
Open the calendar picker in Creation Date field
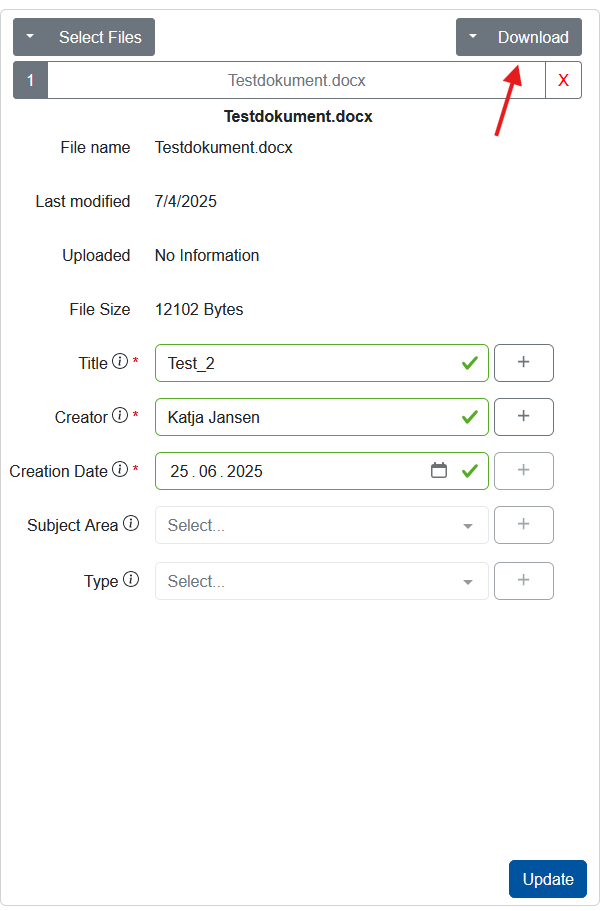(439, 470)
